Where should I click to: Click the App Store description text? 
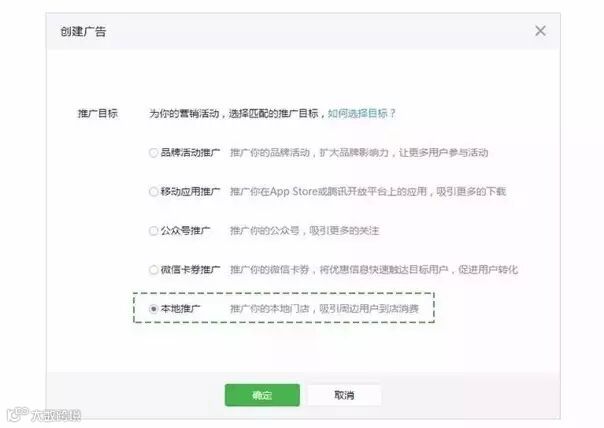click(x=368, y=191)
